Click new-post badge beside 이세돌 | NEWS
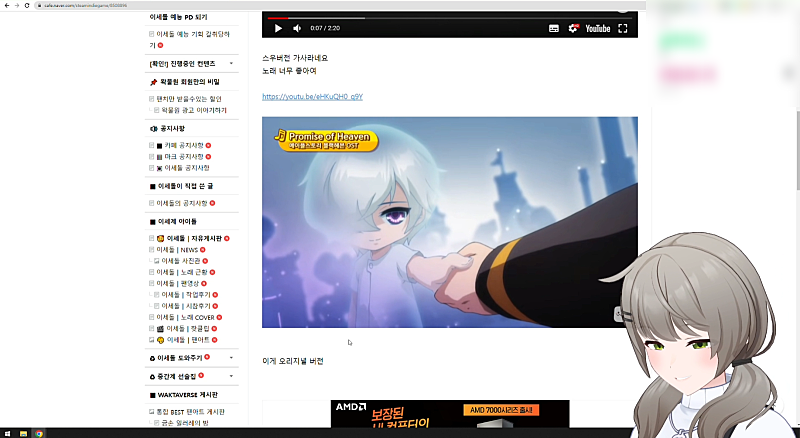The width and height of the screenshot is (800, 438). (x=203, y=250)
